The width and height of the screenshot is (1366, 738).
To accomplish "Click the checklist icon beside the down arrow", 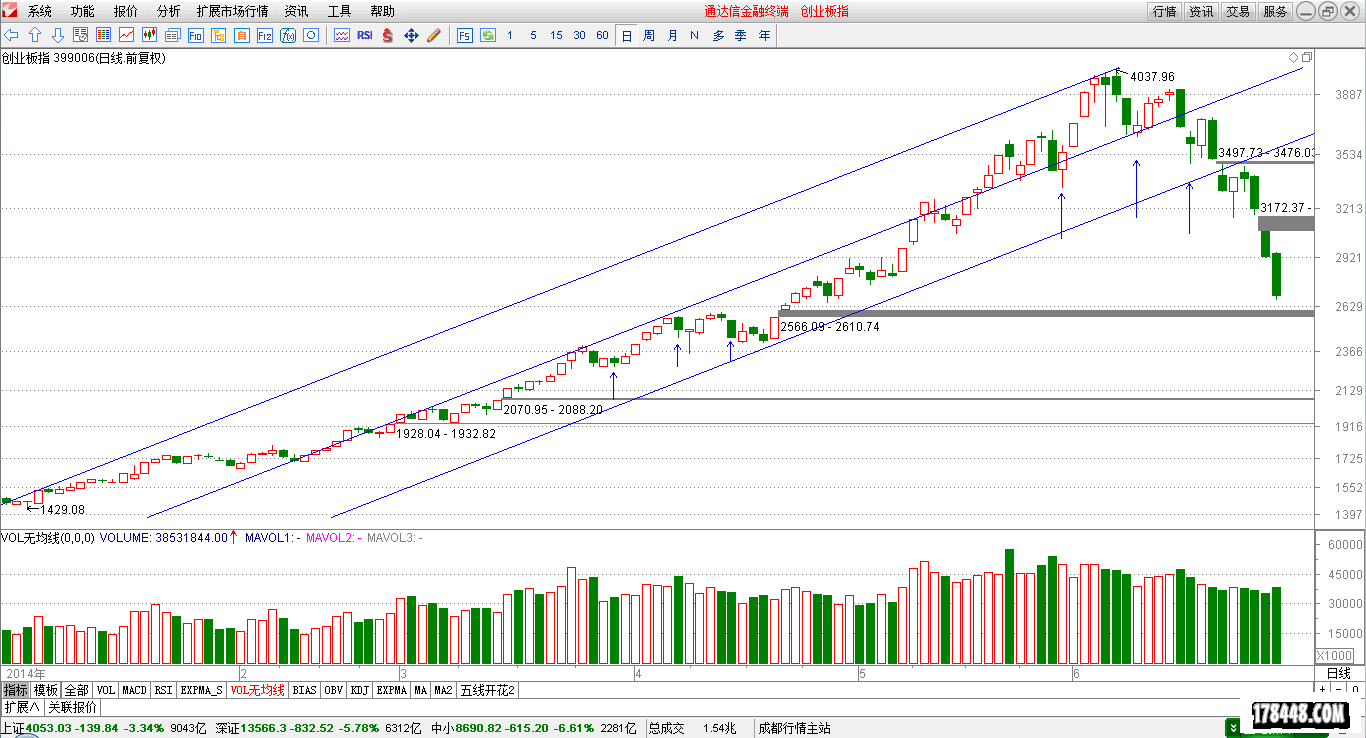I will (80, 35).
